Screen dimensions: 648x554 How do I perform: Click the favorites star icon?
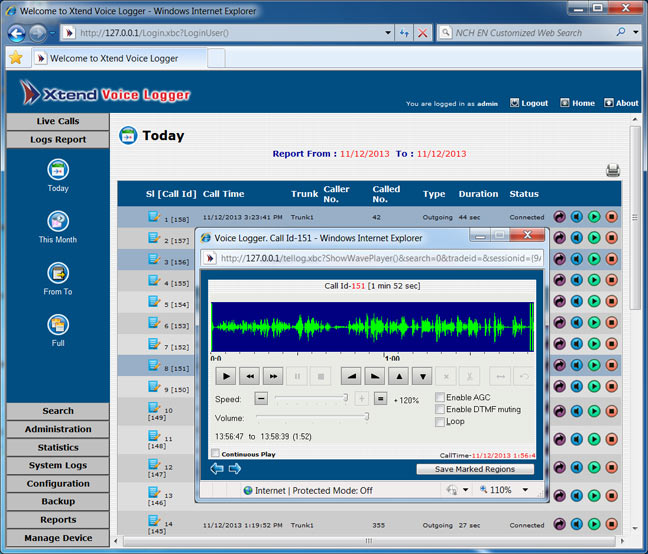tap(16, 57)
